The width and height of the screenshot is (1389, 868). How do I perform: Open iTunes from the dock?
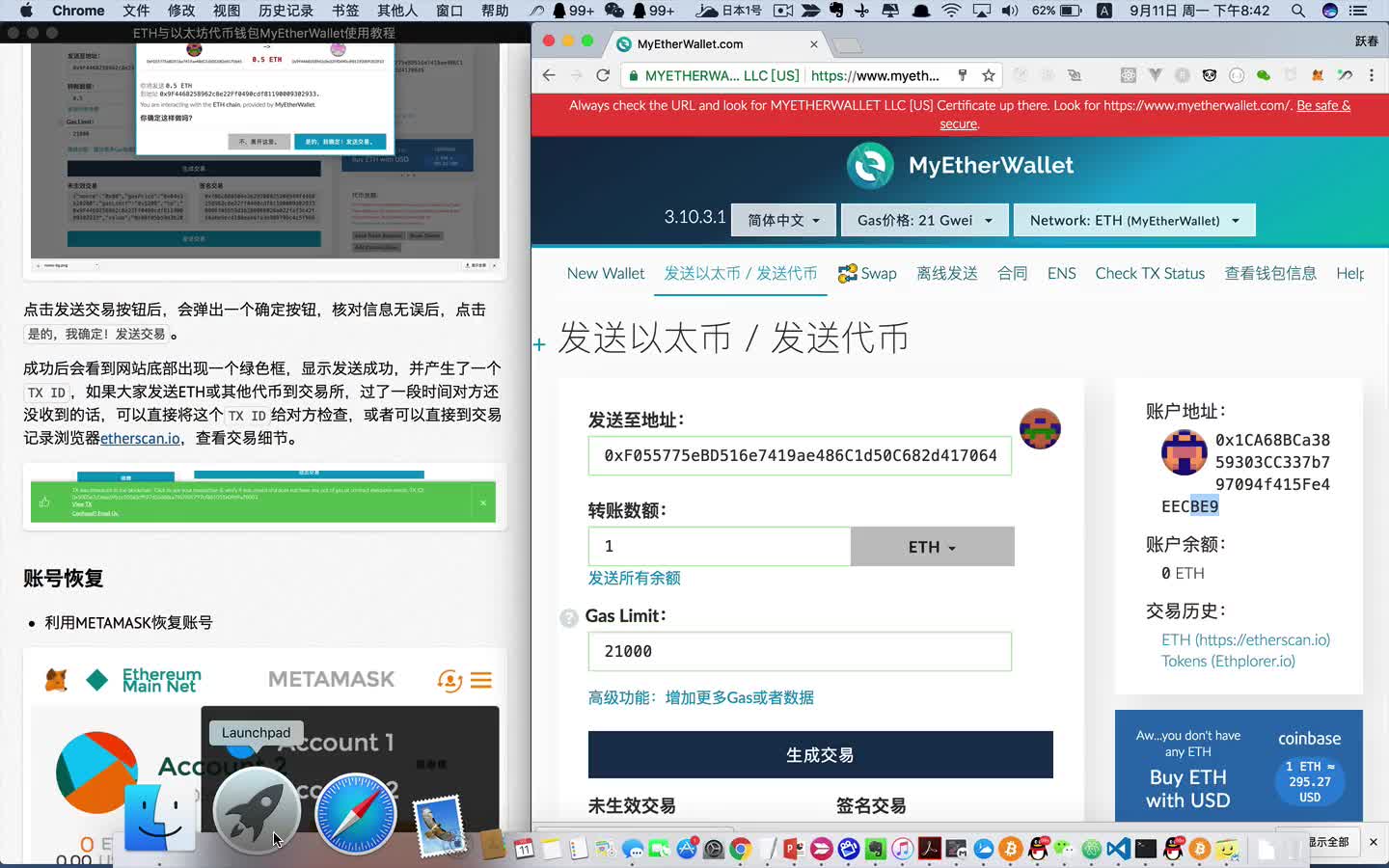(902, 849)
